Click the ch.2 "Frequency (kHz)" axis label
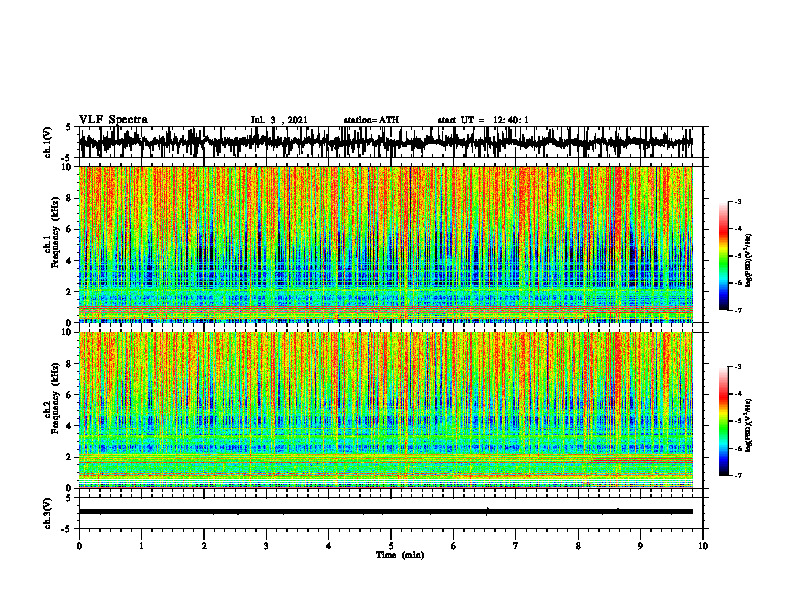The image size is (792, 612). [56, 397]
